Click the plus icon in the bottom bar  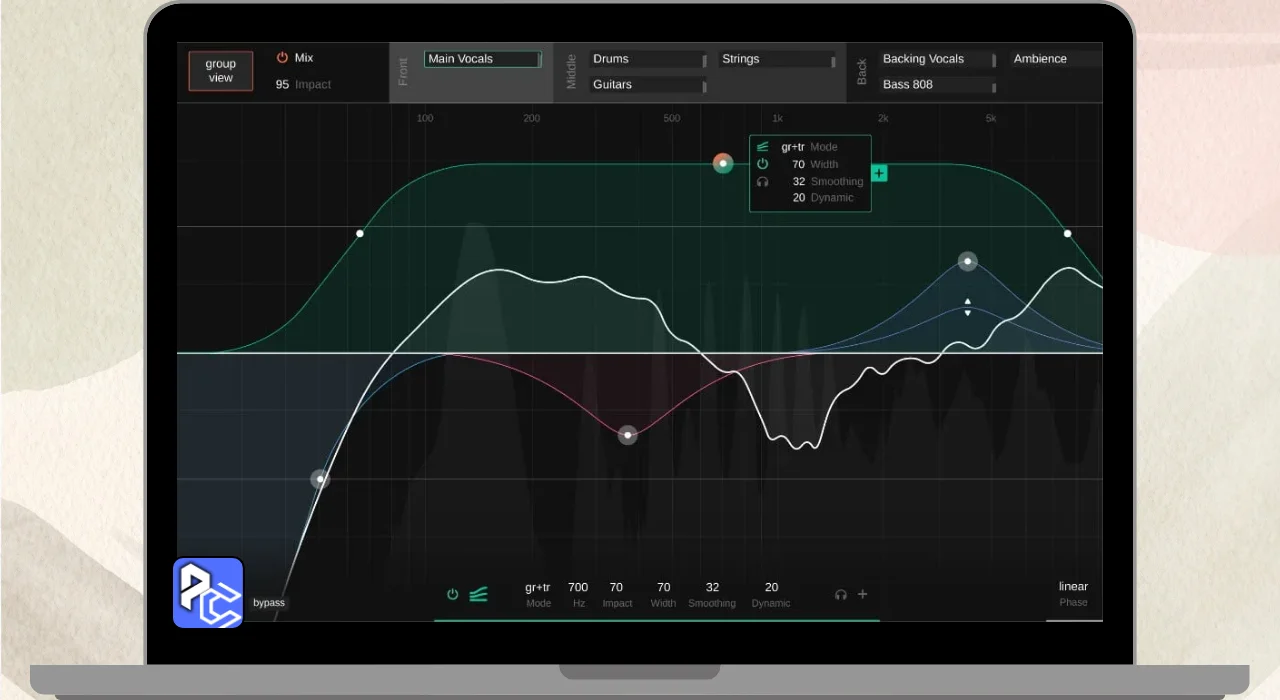click(x=863, y=594)
